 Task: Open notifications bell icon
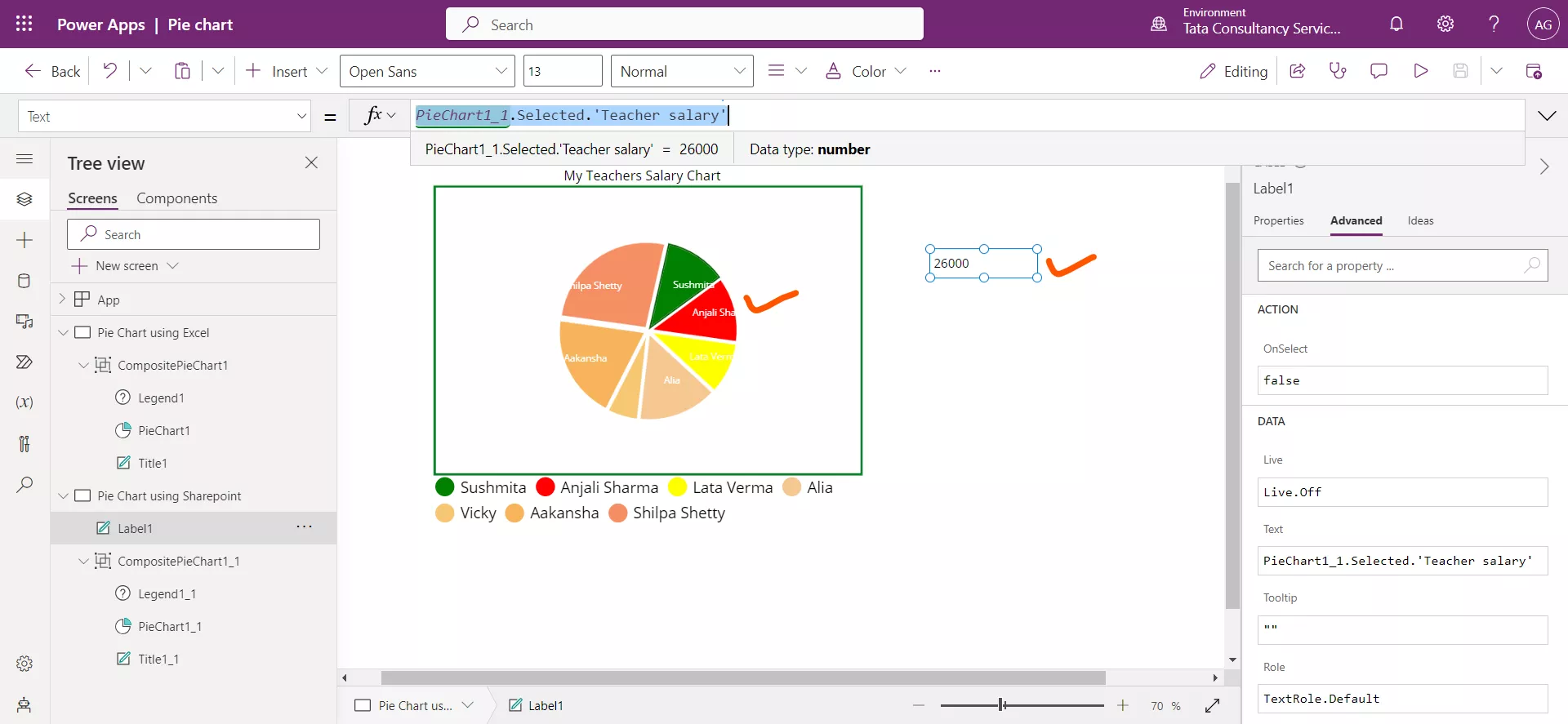pos(1396,24)
